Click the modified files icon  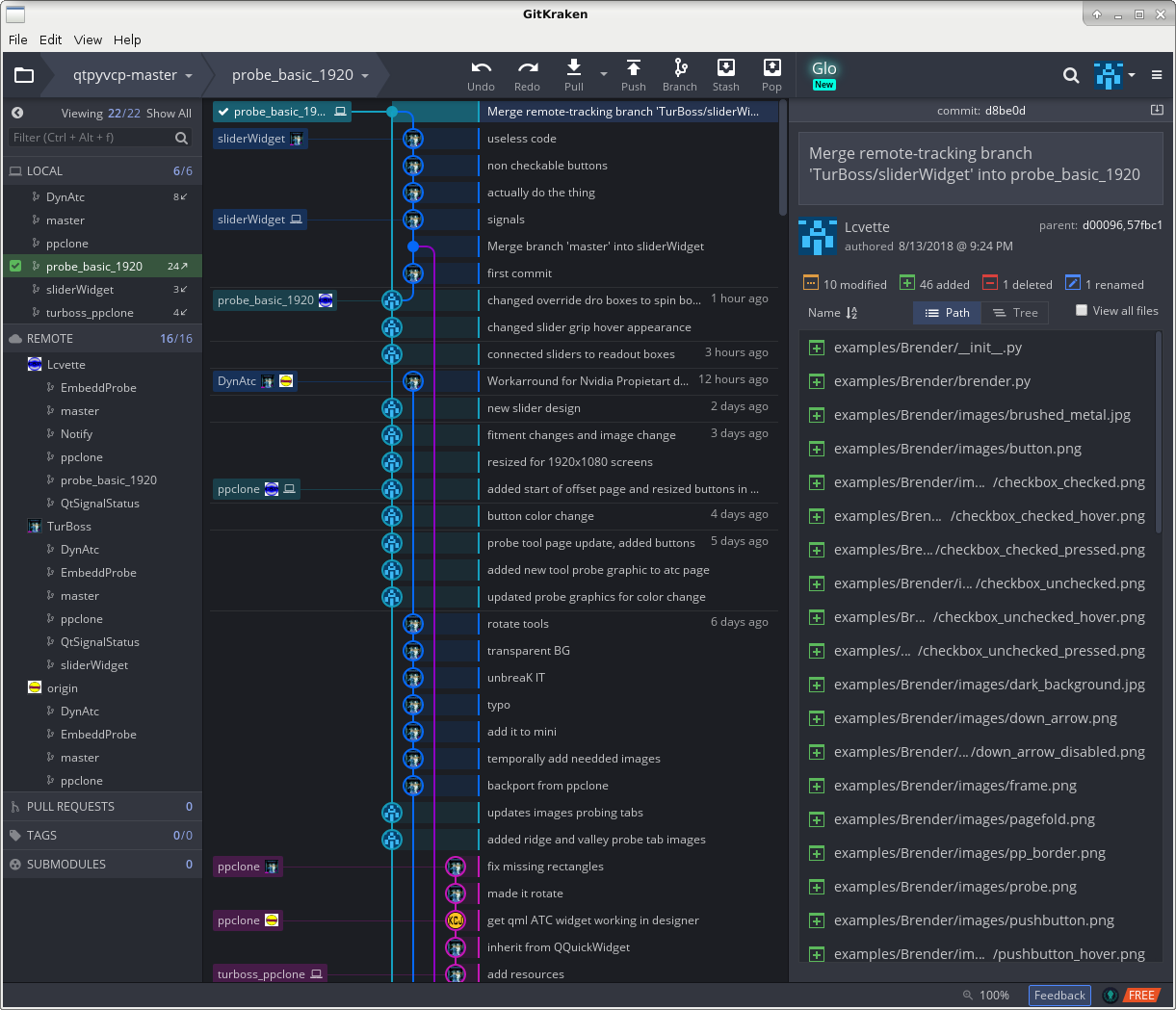pos(810,283)
